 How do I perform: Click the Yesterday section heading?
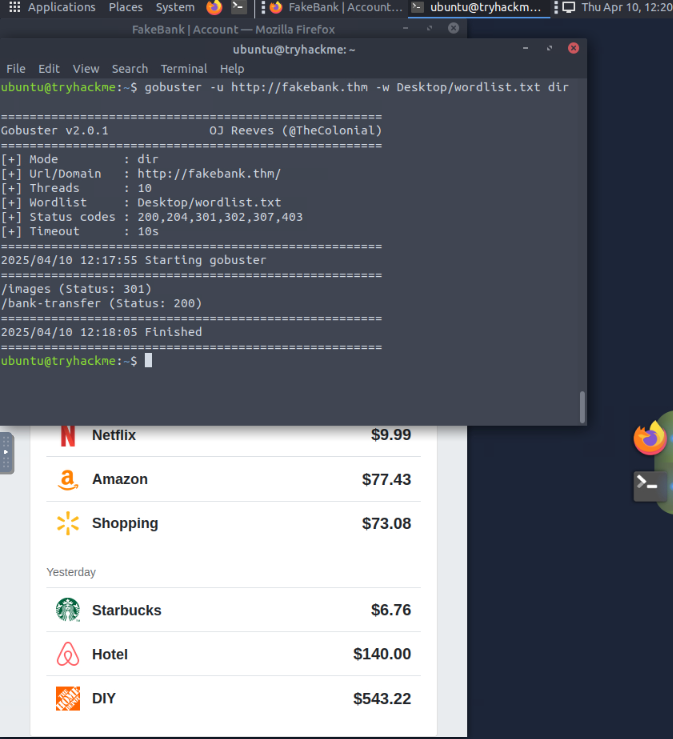(x=71, y=572)
